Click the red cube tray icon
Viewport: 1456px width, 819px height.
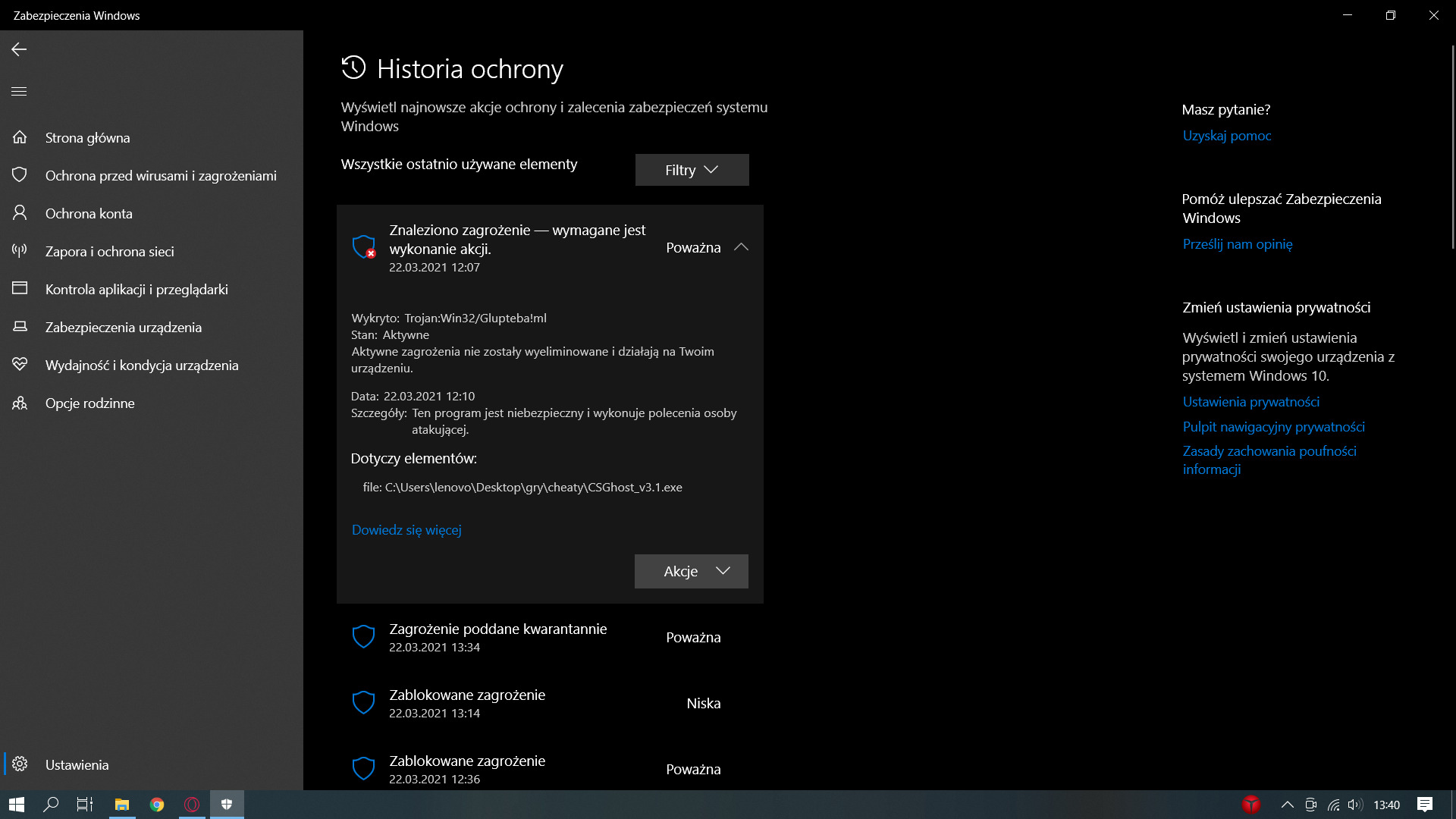(x=1251, y=805)
